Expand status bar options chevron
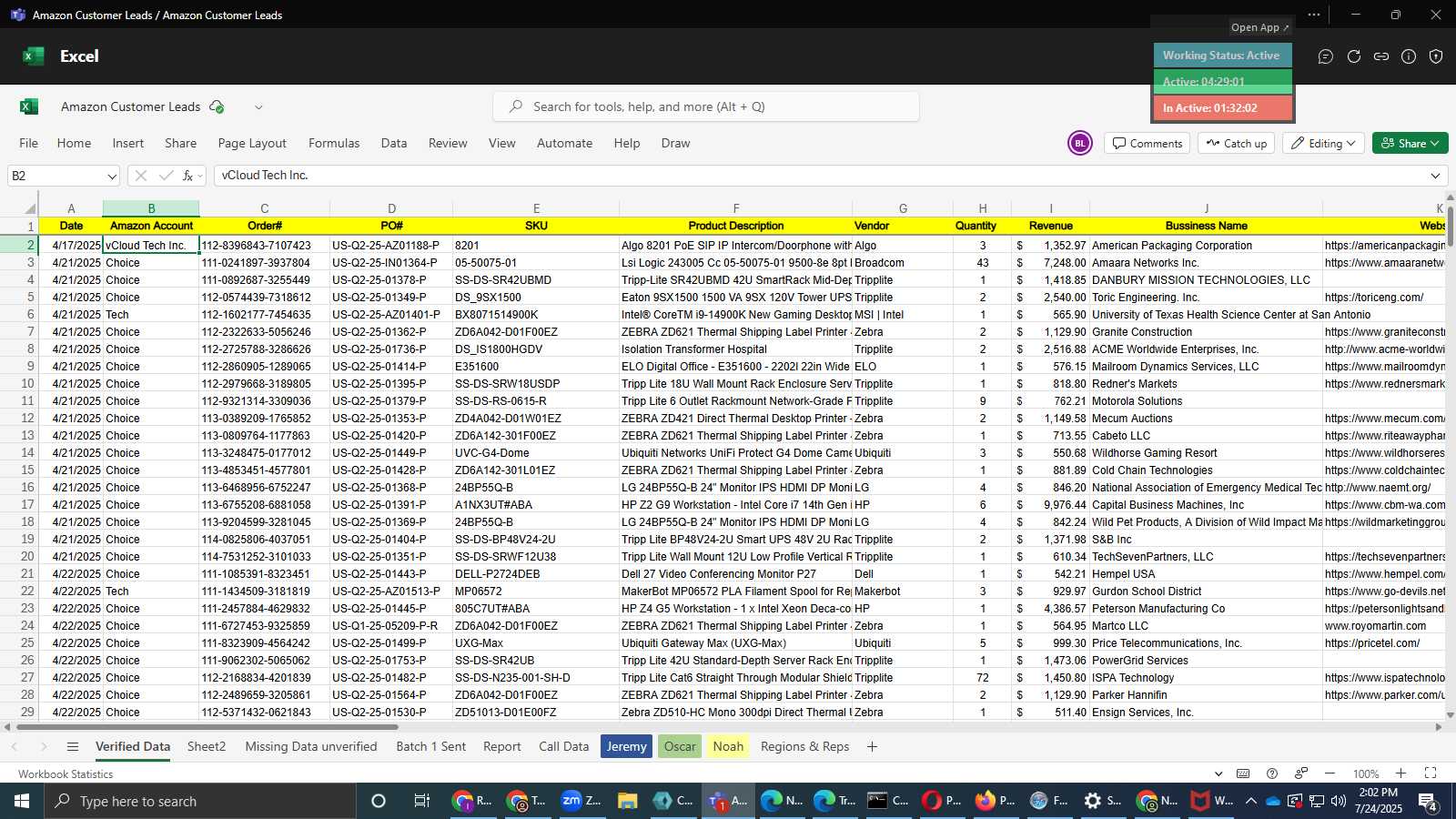Image resolution: width=1456 pixels, height=819 pixels. 1218,773
